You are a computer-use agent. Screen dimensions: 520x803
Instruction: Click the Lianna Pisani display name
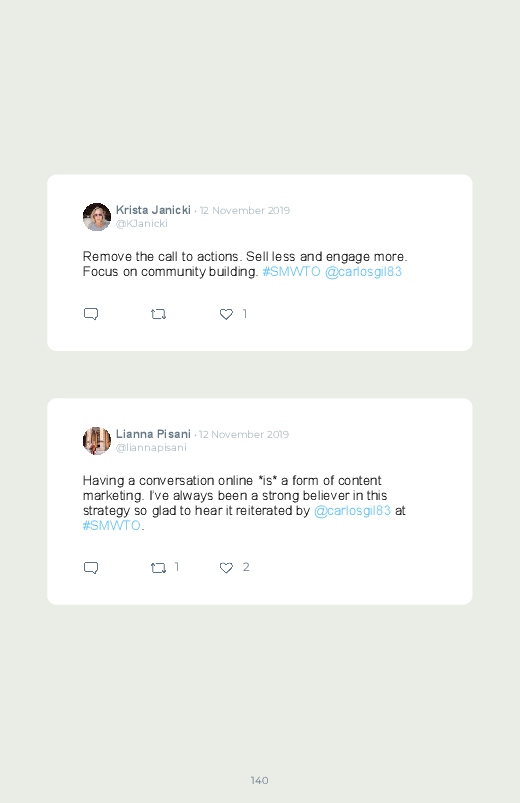point(153,434)
